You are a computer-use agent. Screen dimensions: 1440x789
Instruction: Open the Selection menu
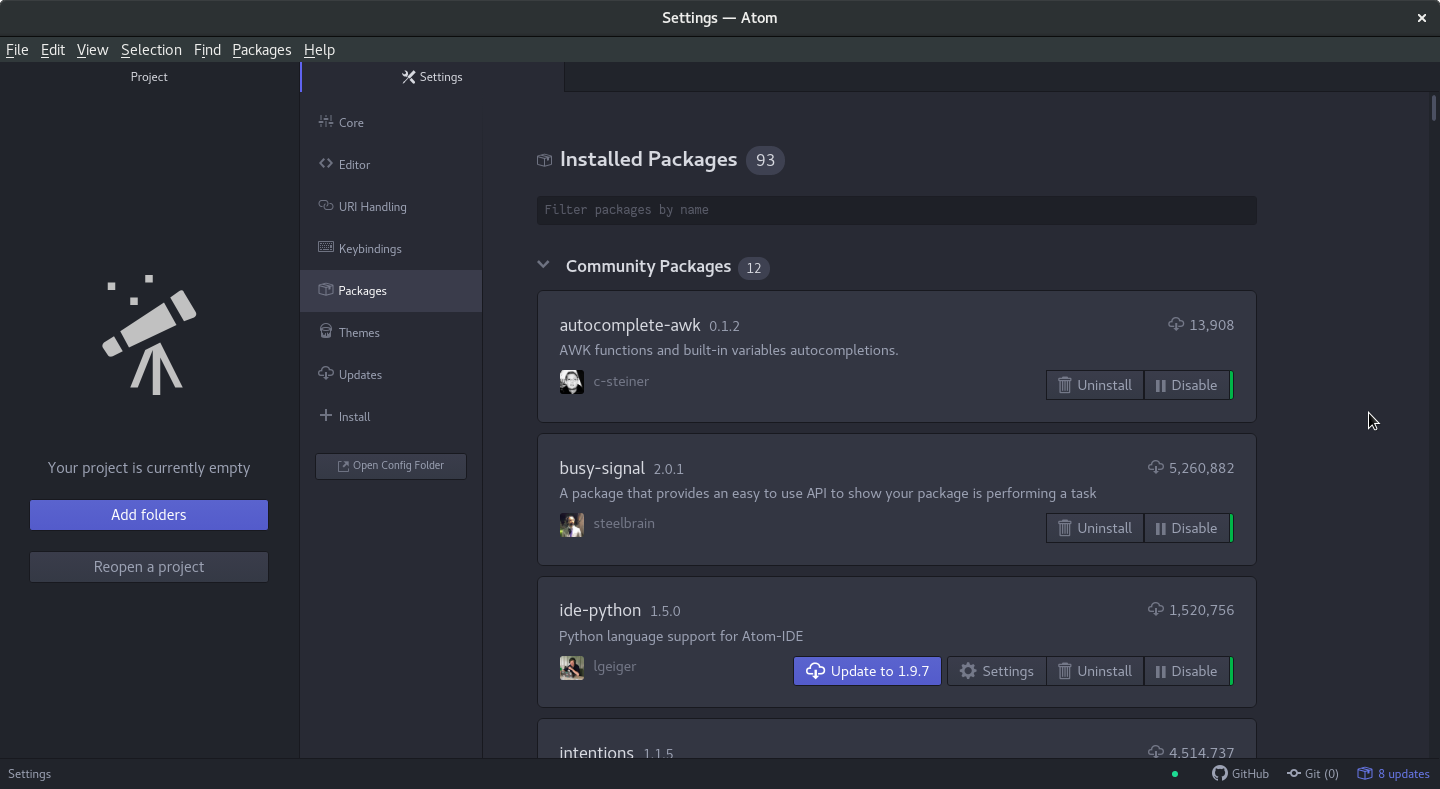(151, 50)
